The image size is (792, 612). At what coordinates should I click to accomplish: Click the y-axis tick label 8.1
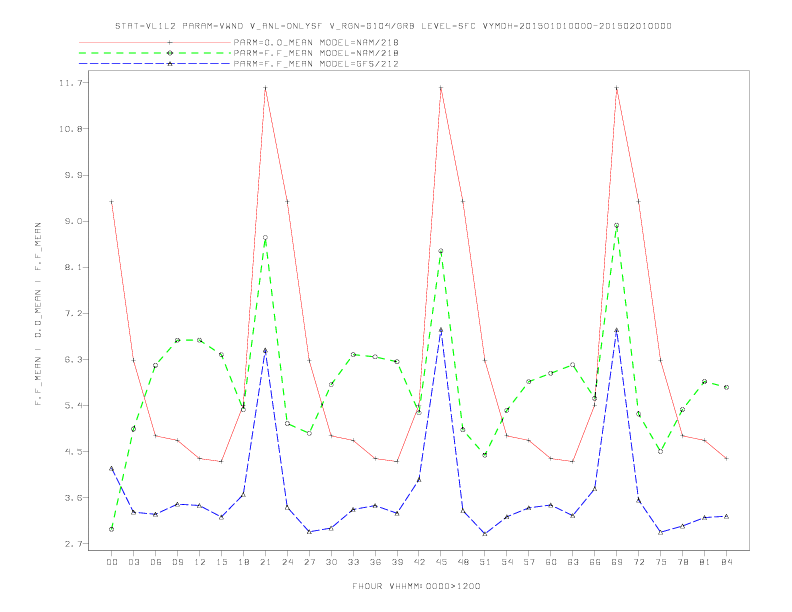(x=74, y=267)
